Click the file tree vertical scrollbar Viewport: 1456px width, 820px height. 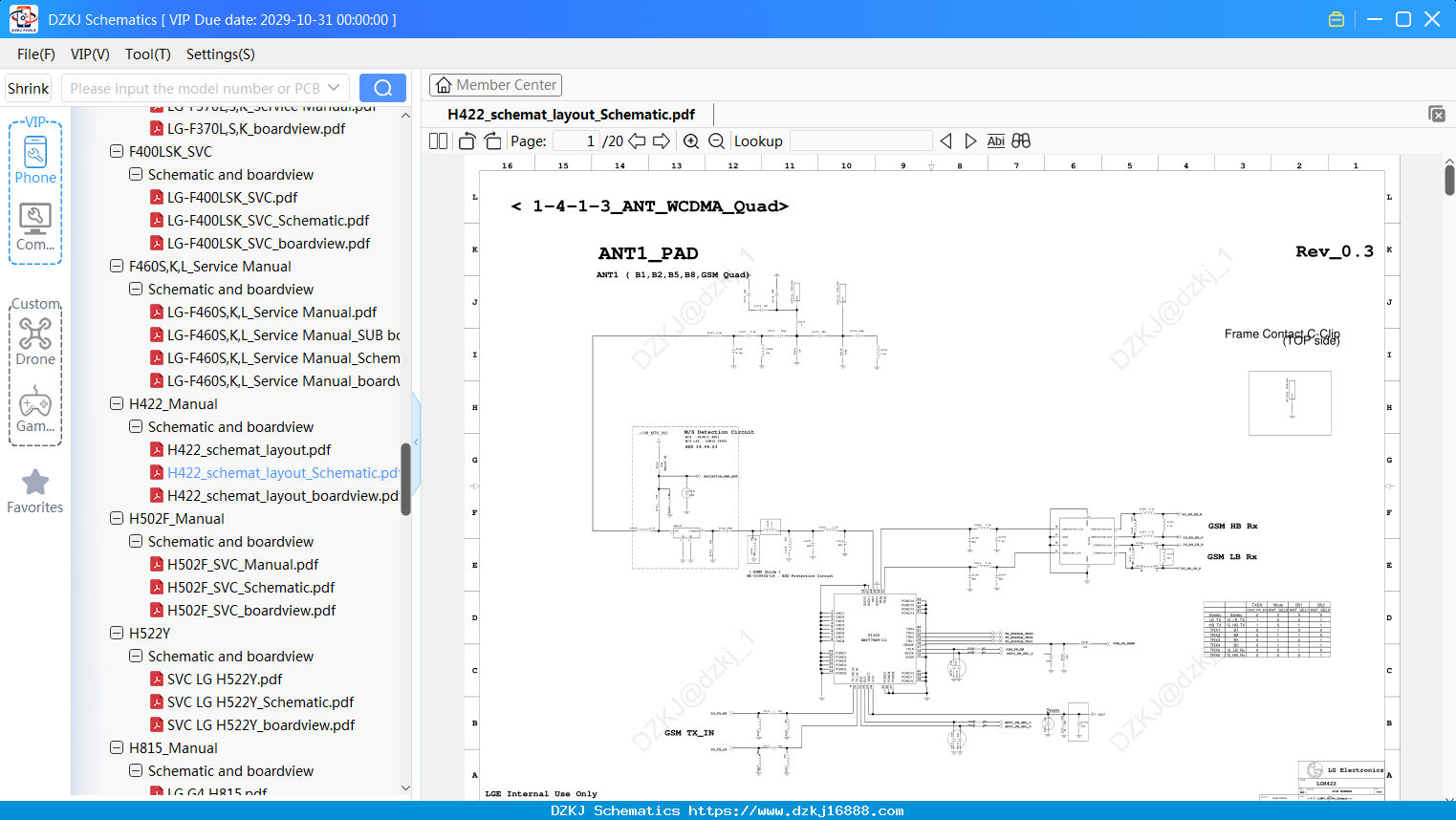pyautogui.click(x=405, y=480)
